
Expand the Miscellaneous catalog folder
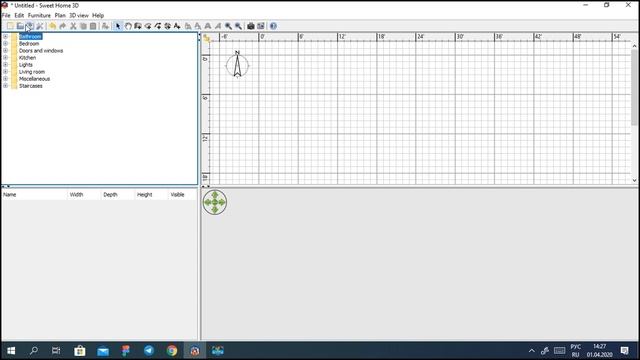(5, 79)
